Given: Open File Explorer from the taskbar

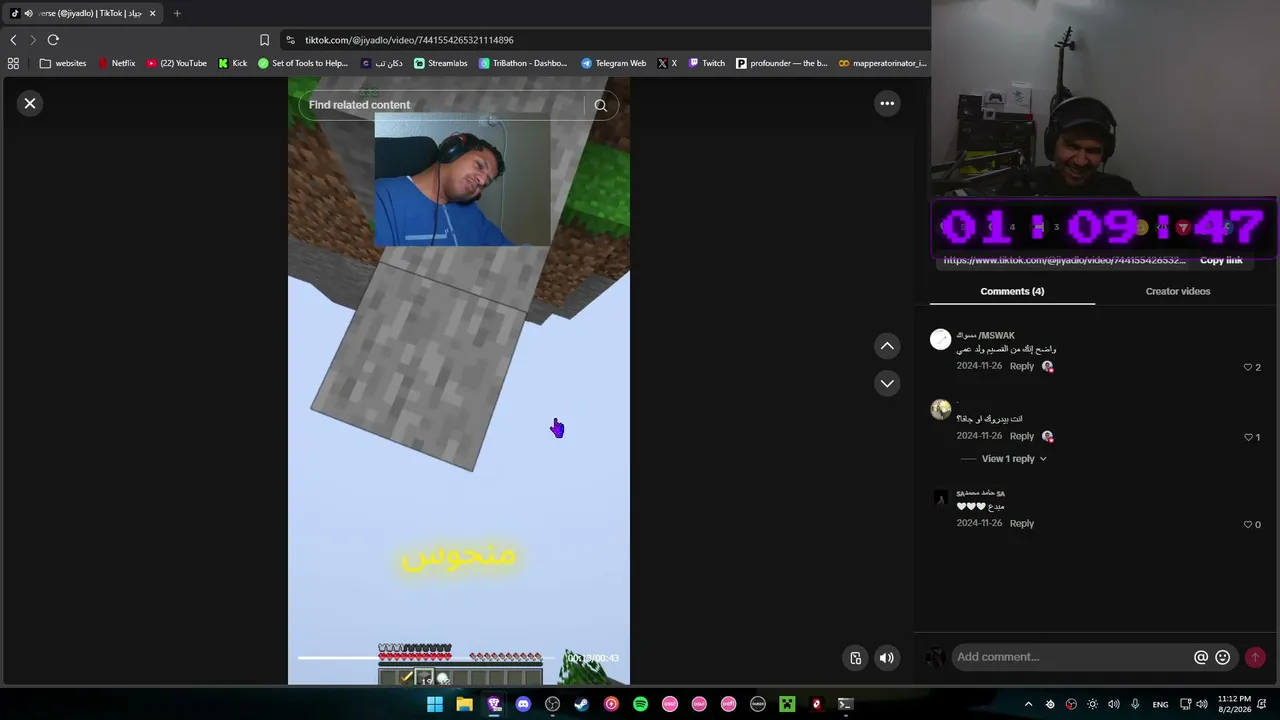Looking at the screenshot, I should pos(464,704).
